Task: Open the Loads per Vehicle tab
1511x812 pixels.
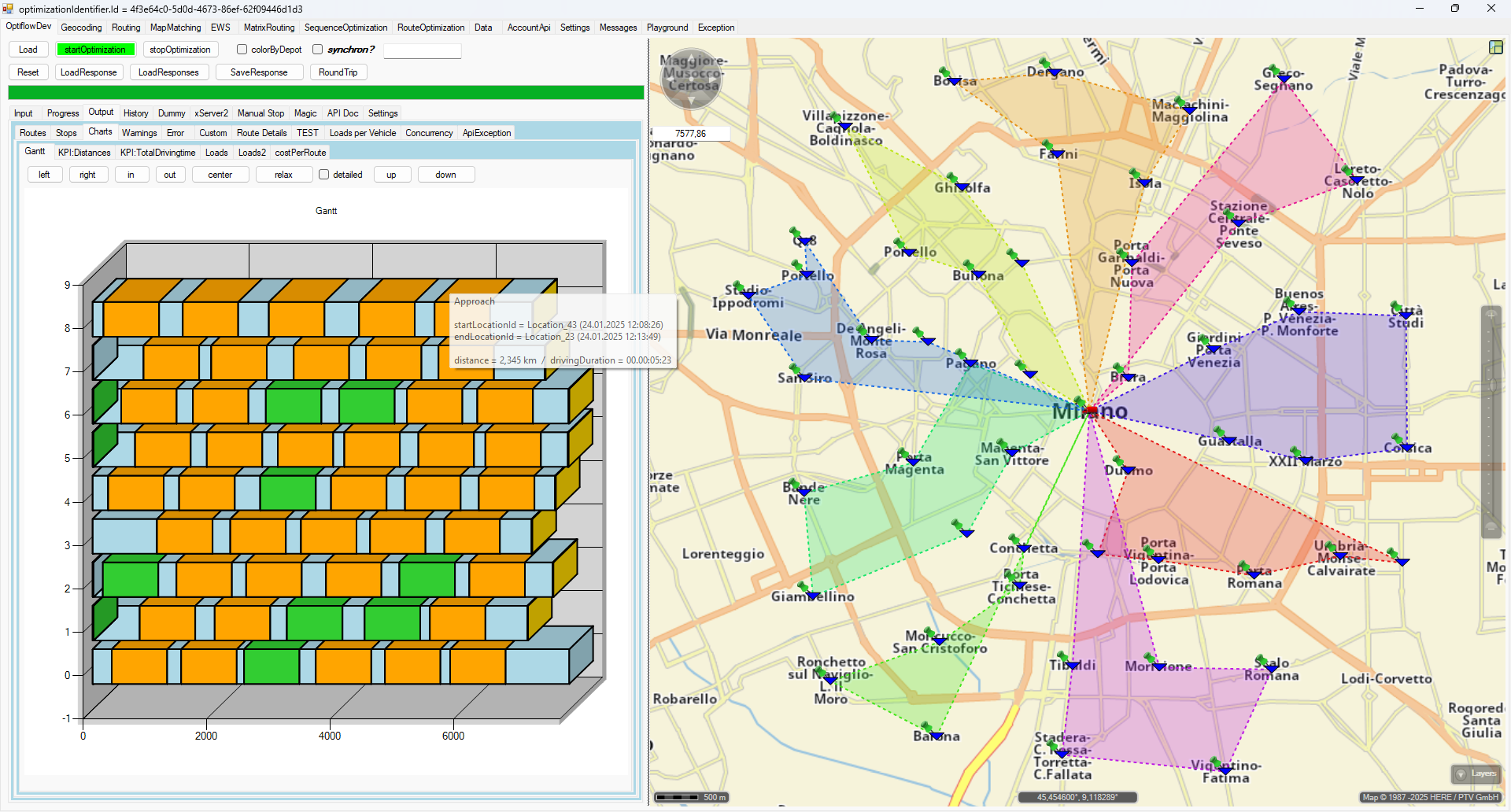Action: [x=362, y=133]
